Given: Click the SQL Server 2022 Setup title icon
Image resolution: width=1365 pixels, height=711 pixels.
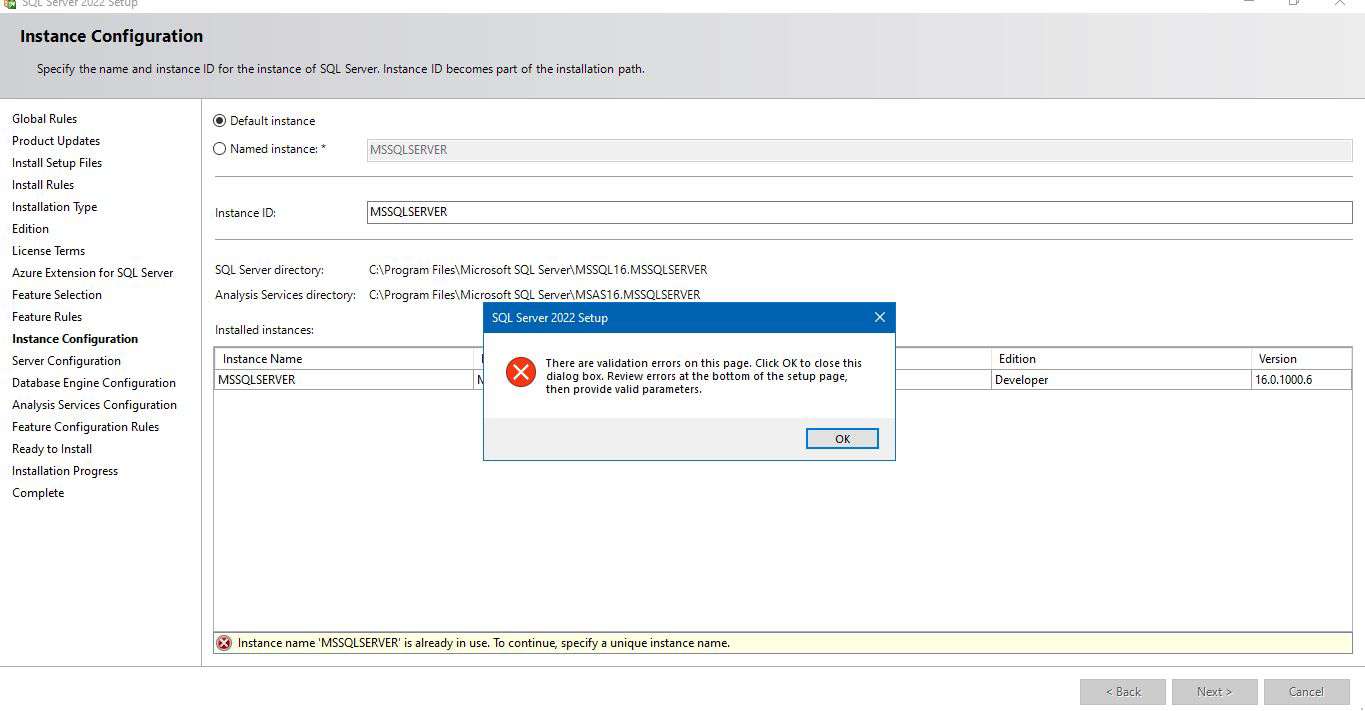Looking at the screenshot, I should coord(10,4).
